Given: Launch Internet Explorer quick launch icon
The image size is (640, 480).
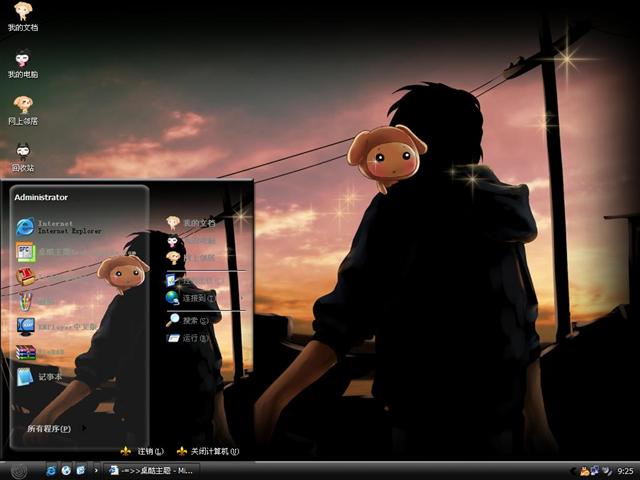Looking at the screenshot, I should pyautogui.click(x=51, y=471).
